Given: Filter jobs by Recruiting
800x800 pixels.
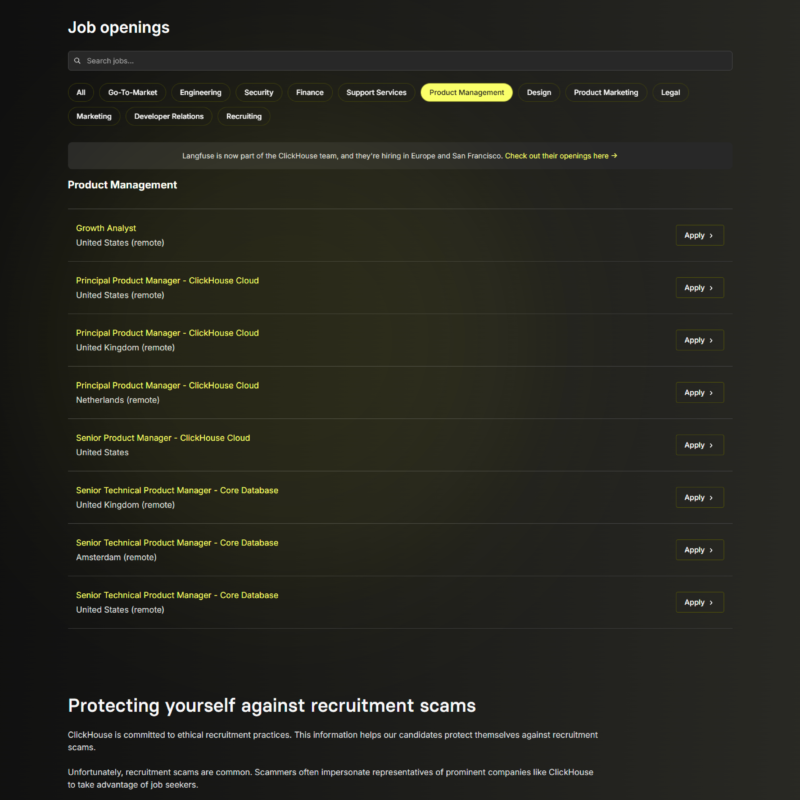Looking at the screenshot, I should click(x=244, y=116).
